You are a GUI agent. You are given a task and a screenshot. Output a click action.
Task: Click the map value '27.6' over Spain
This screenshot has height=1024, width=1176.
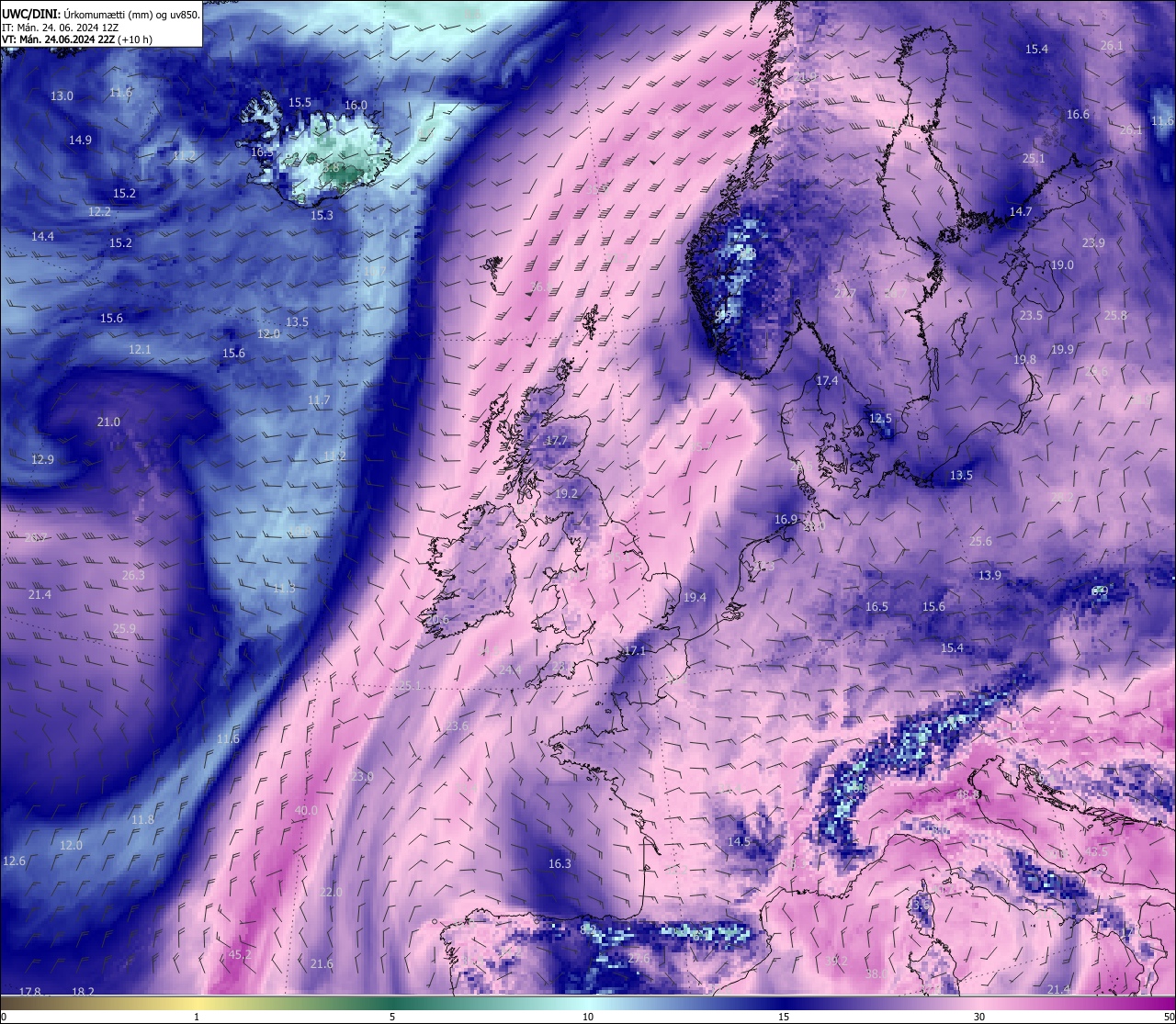[639, 957]
